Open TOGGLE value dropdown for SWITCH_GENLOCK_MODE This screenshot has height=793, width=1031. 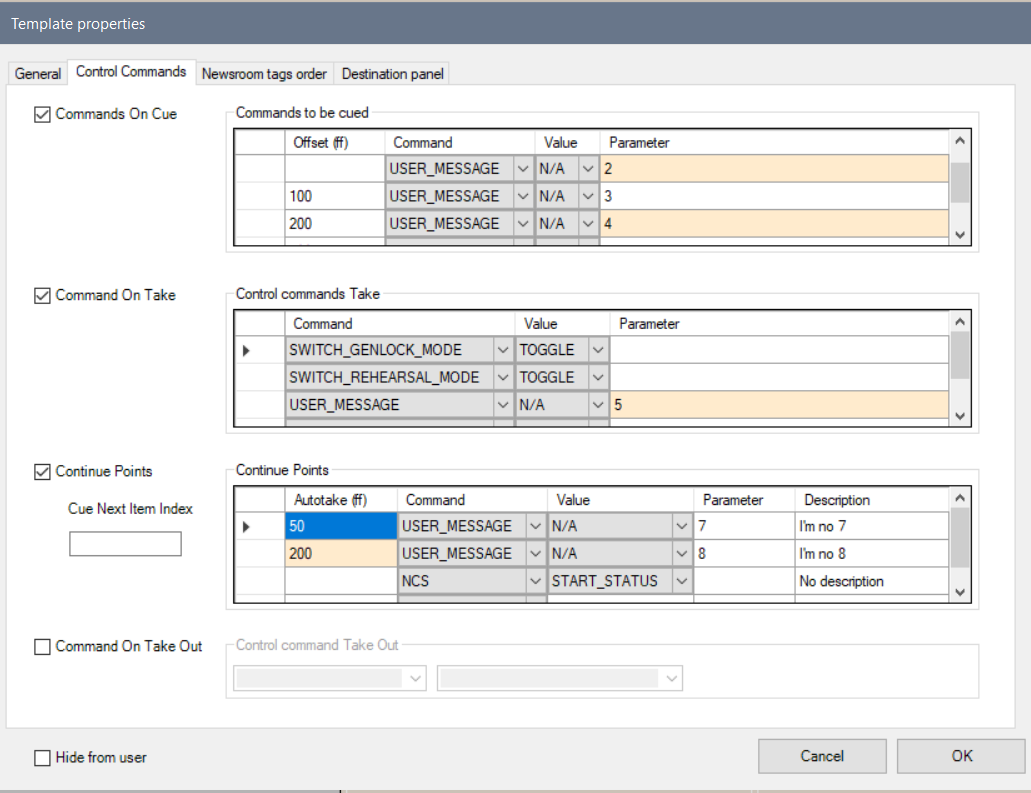pyautogui.click(x=597, y=350)
